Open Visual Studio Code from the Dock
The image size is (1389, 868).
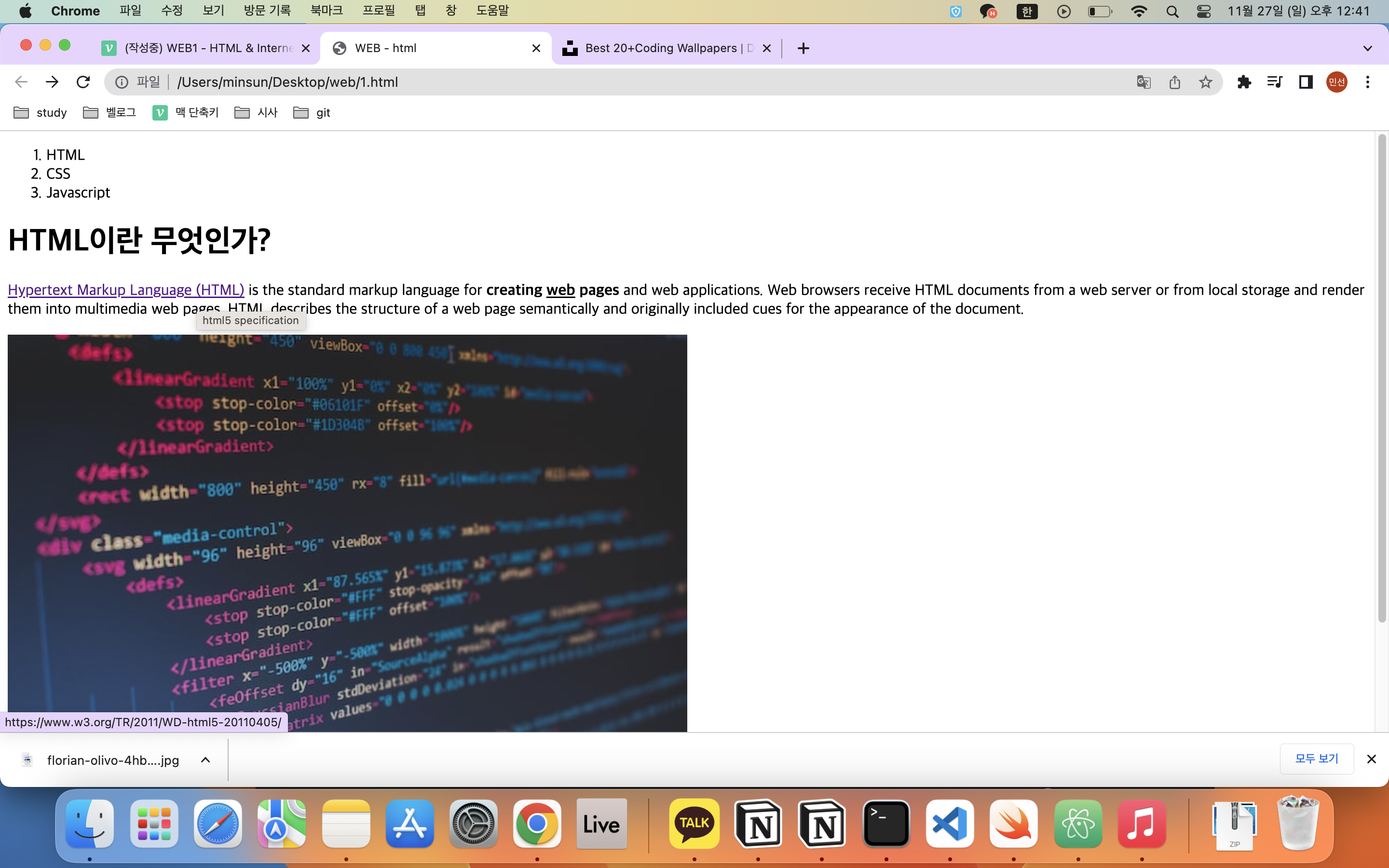coord(949,824)
